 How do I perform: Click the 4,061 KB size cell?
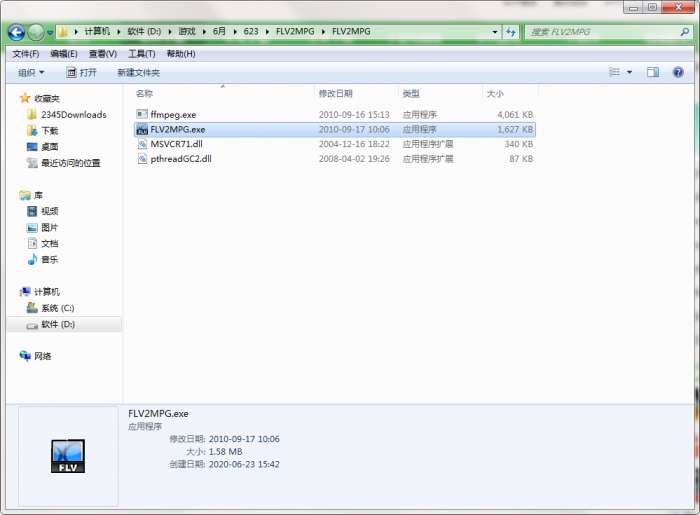point(515,115)
